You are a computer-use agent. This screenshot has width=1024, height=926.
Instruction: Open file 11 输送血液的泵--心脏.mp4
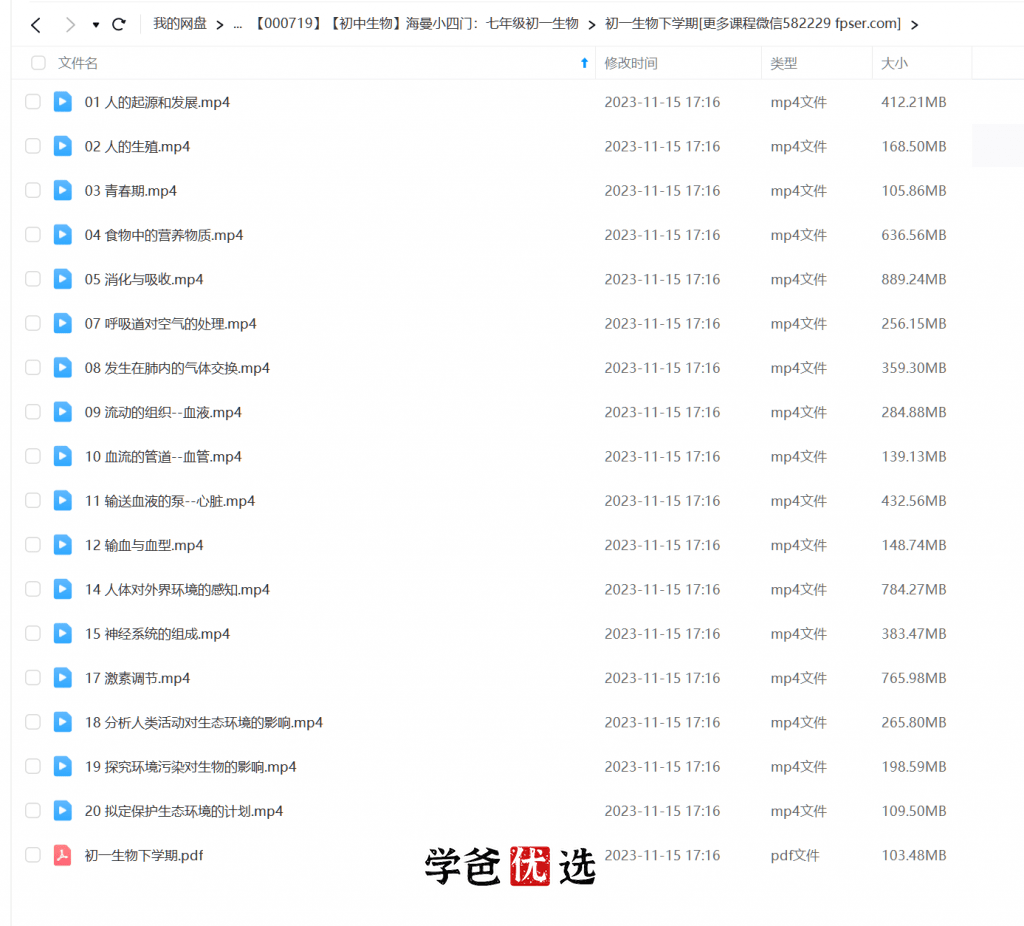coord(170,501)
